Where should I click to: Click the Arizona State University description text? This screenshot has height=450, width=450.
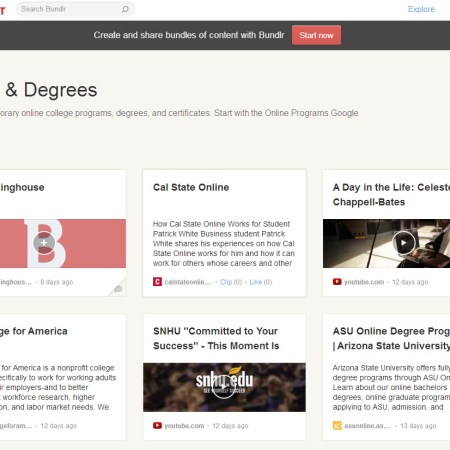click(391, 387)
